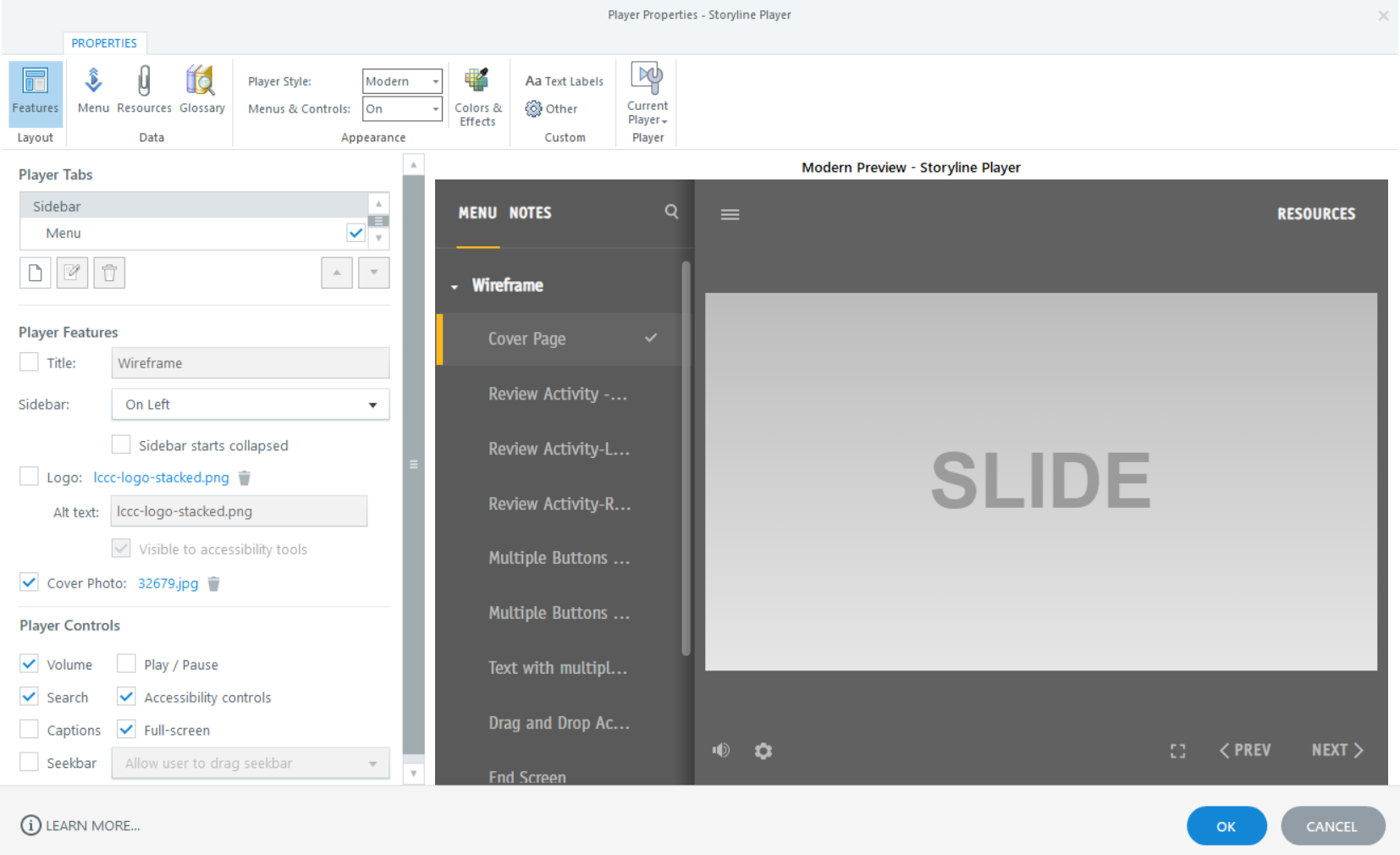Open the Features layout panel
The height and width of the screenshot is (855, 1400).
tap(35, 93)
